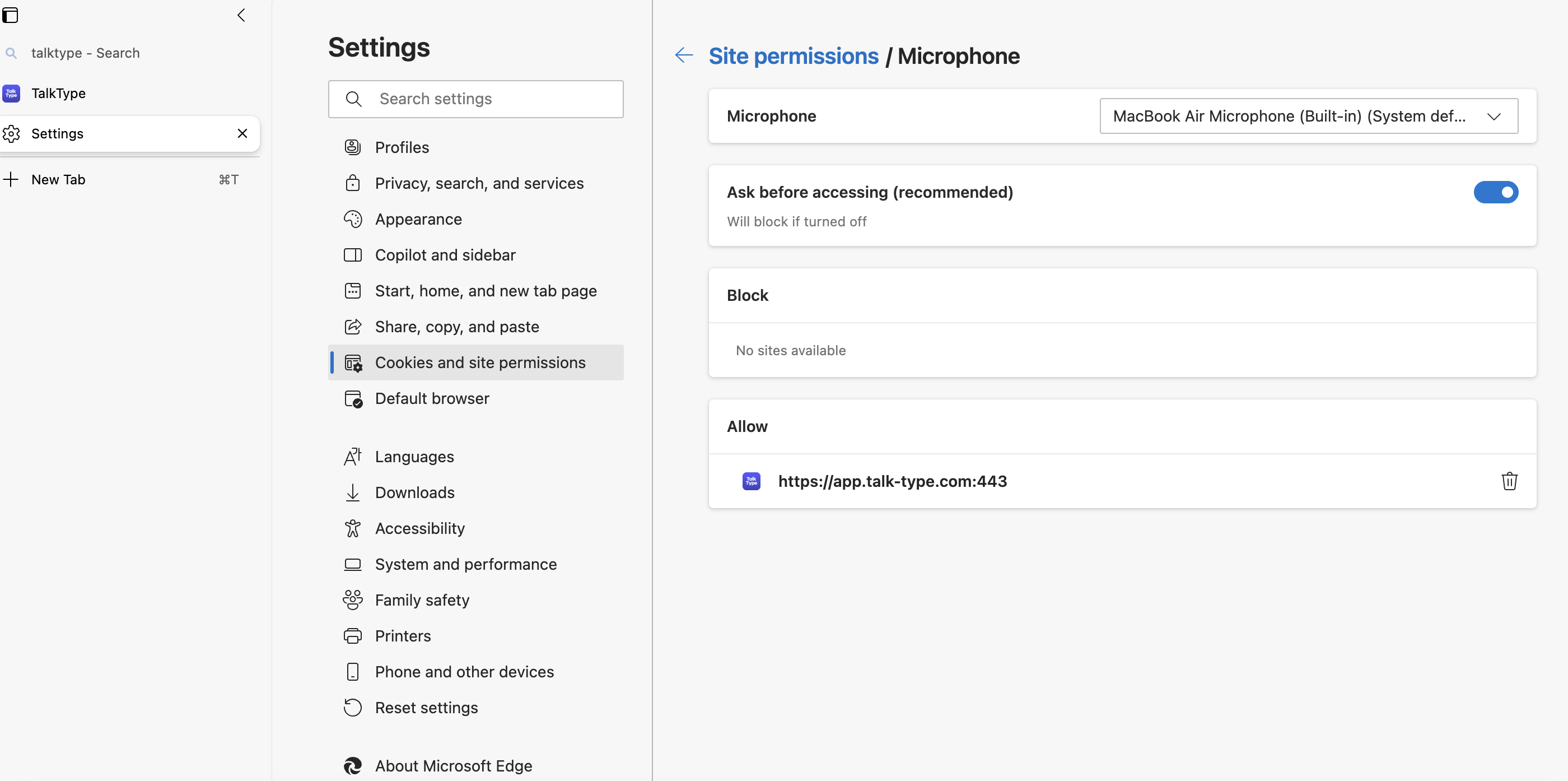This screenshot has height=781, width=1568.
Task: Open About Microsoft Edge
Action: click(x=476, y=766)
